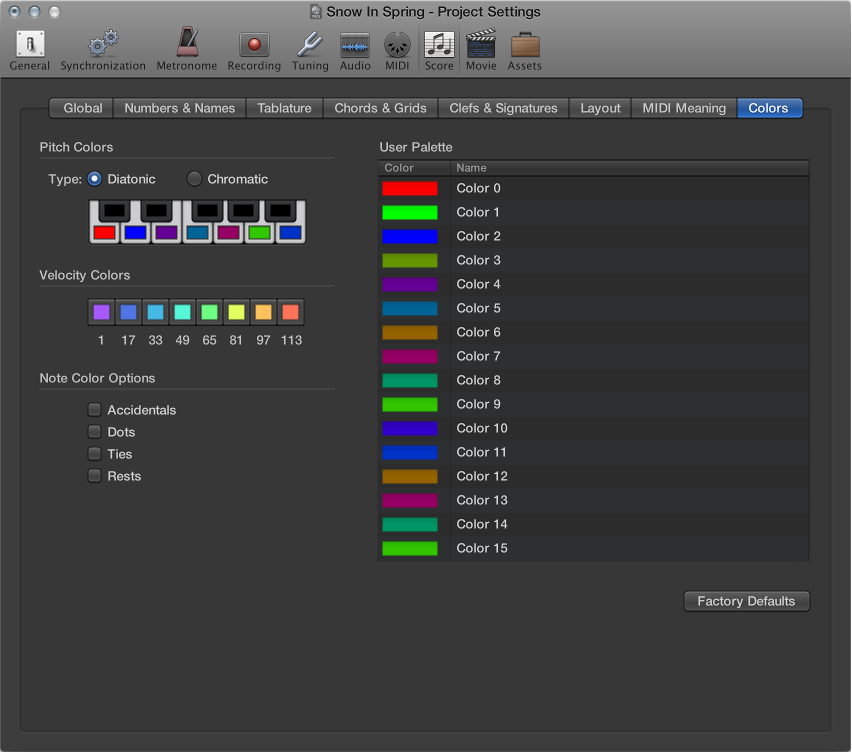852x754 pixels.
Task: Select the Score settings icon
Action: click(439, 45)
